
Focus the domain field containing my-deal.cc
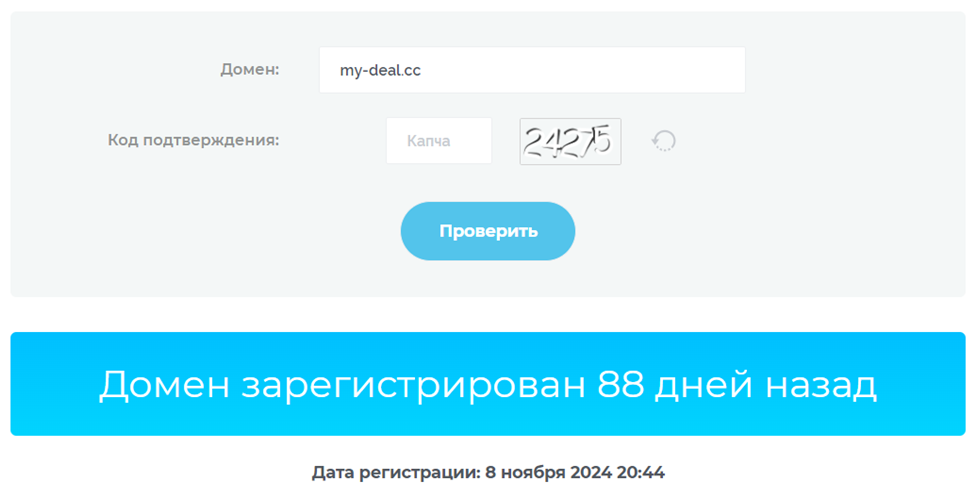click(x=532, y=70)
